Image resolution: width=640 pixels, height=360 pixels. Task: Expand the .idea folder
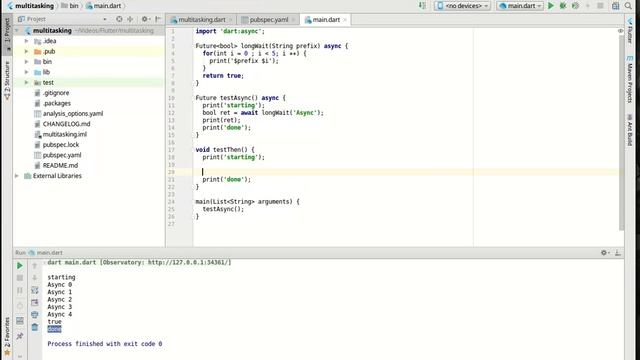click(27, 41)
